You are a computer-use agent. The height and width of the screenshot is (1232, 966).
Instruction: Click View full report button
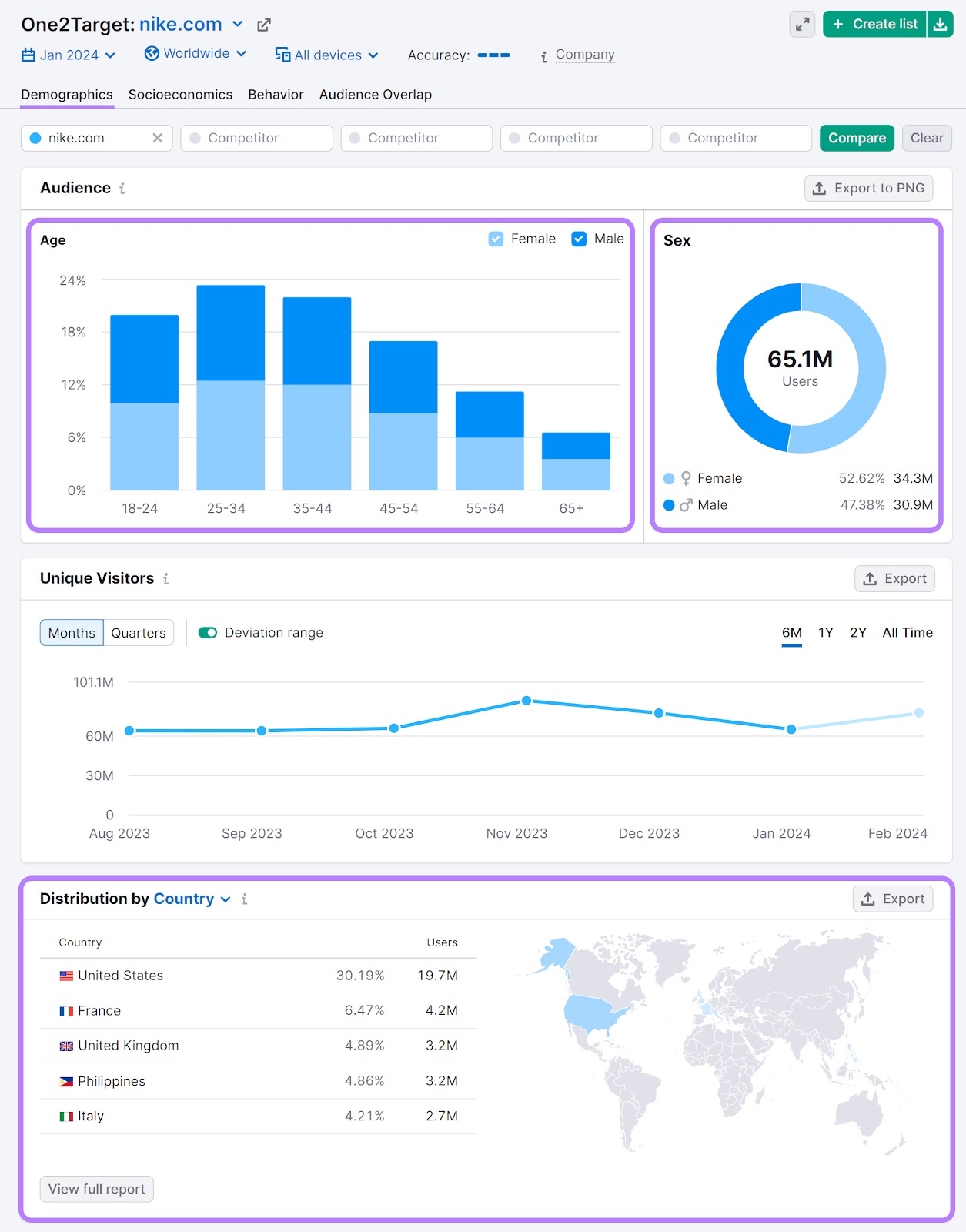(97, 1189)
